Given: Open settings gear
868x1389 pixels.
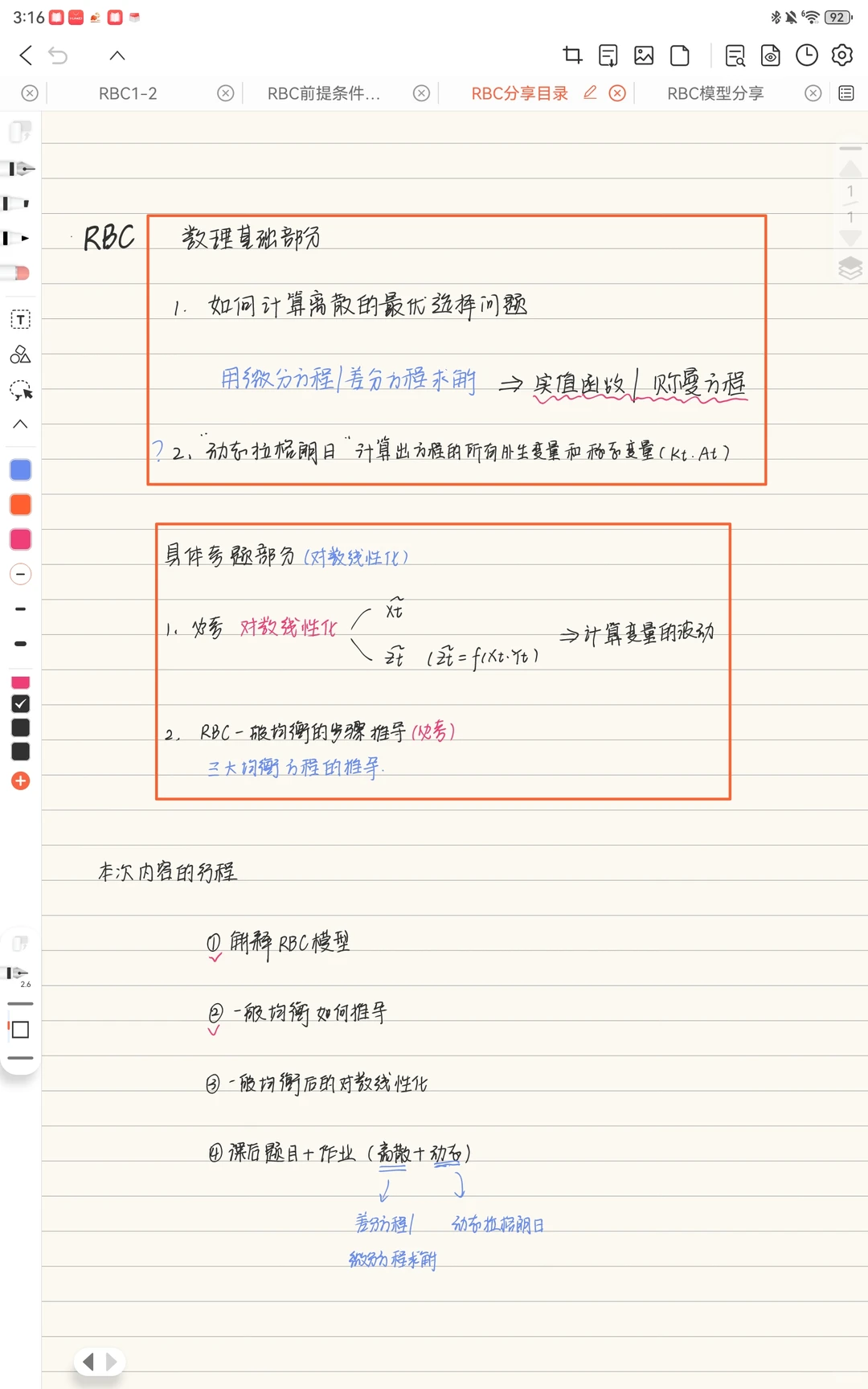Looking at the screenshot, I should click(842, 55).
